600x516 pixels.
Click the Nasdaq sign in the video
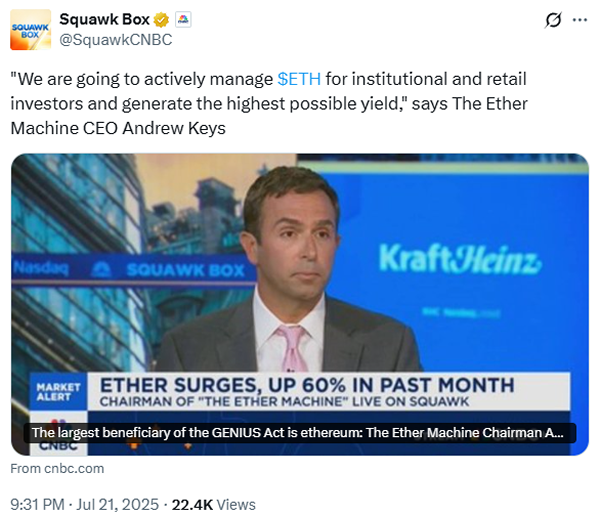(x=38, y=268)
